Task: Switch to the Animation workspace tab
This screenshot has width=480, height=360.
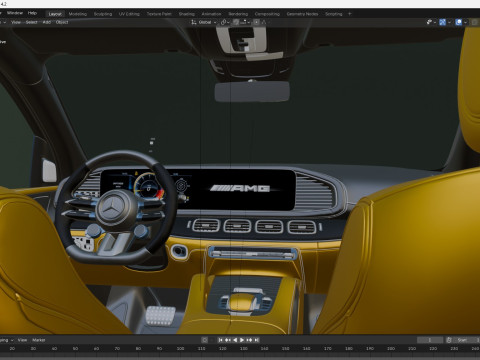Action: tap(211, 14)
